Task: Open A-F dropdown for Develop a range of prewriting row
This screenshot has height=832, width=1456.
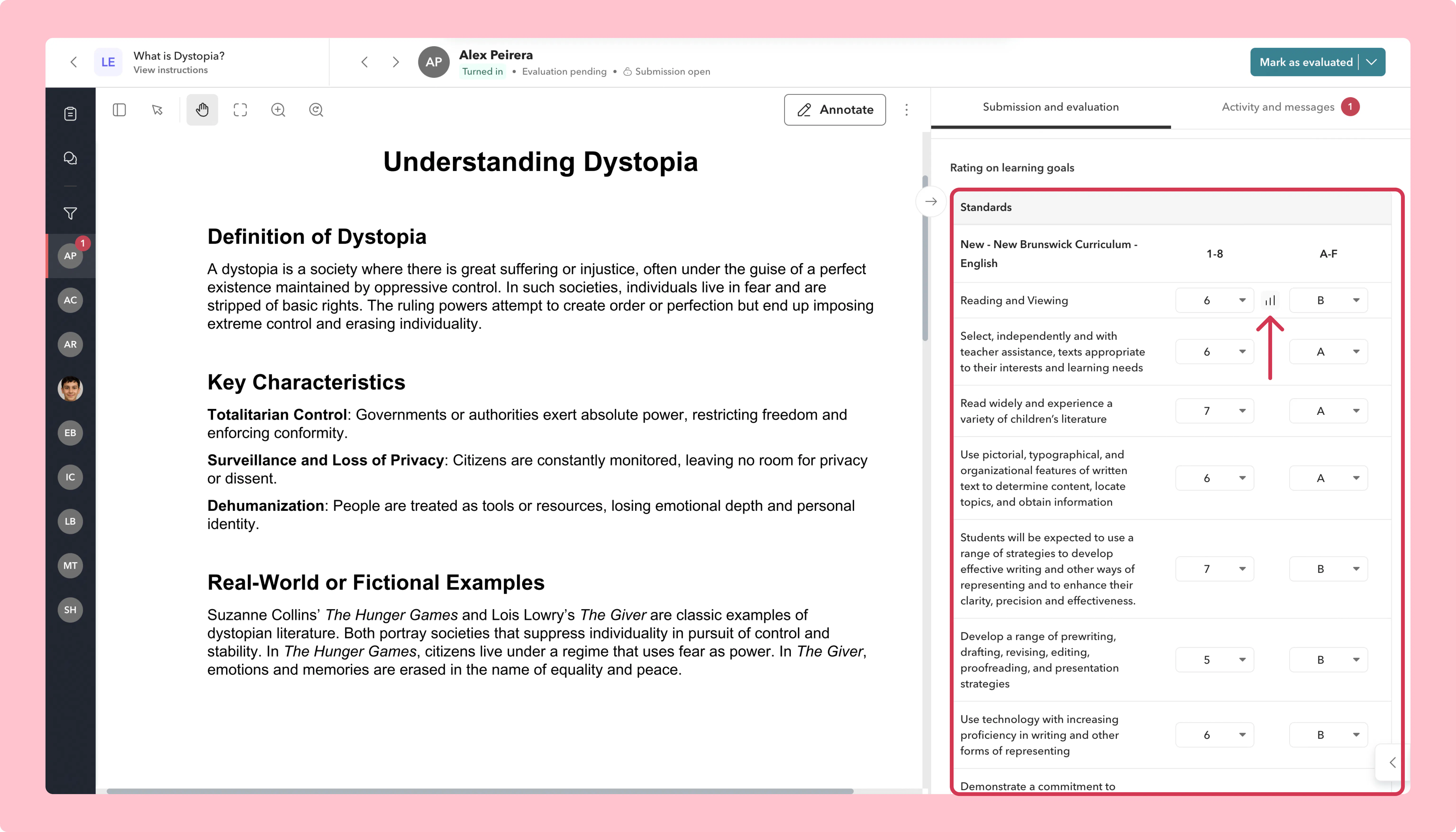Action: (x=1329, y=660)
